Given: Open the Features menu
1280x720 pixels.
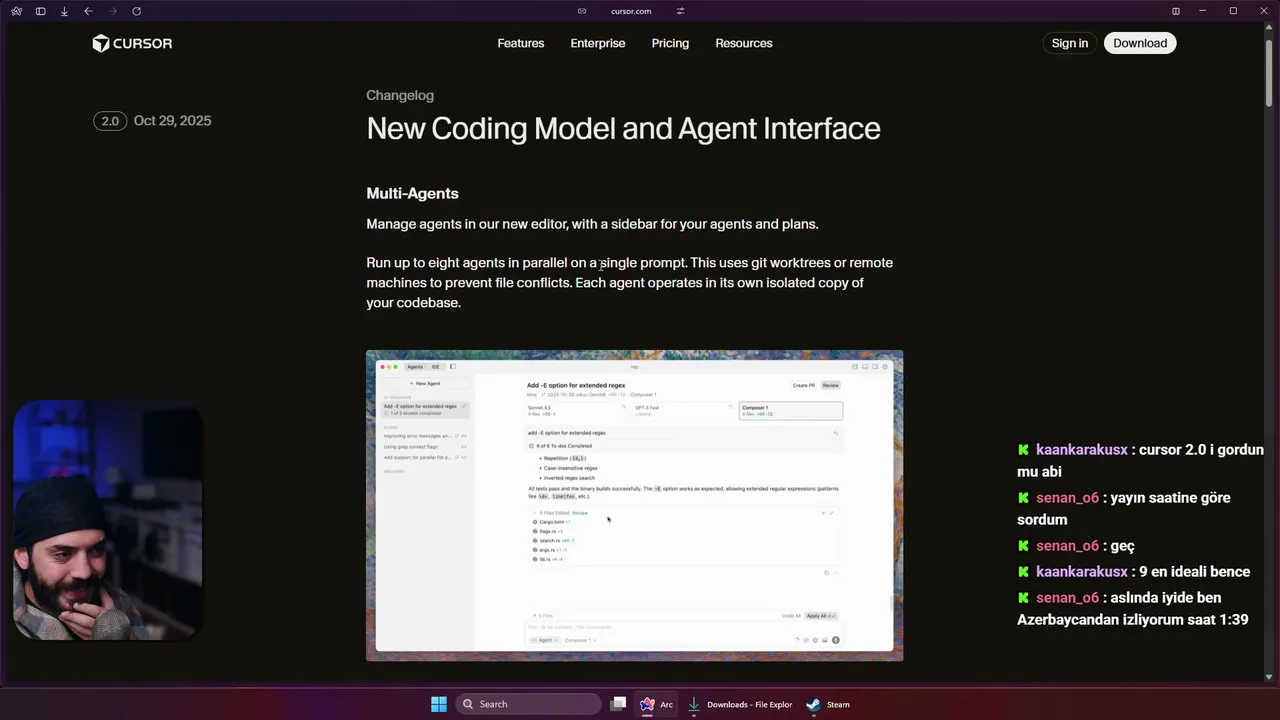Looking at the screenshot, I should pyautogui.click(x=521, y=43).
